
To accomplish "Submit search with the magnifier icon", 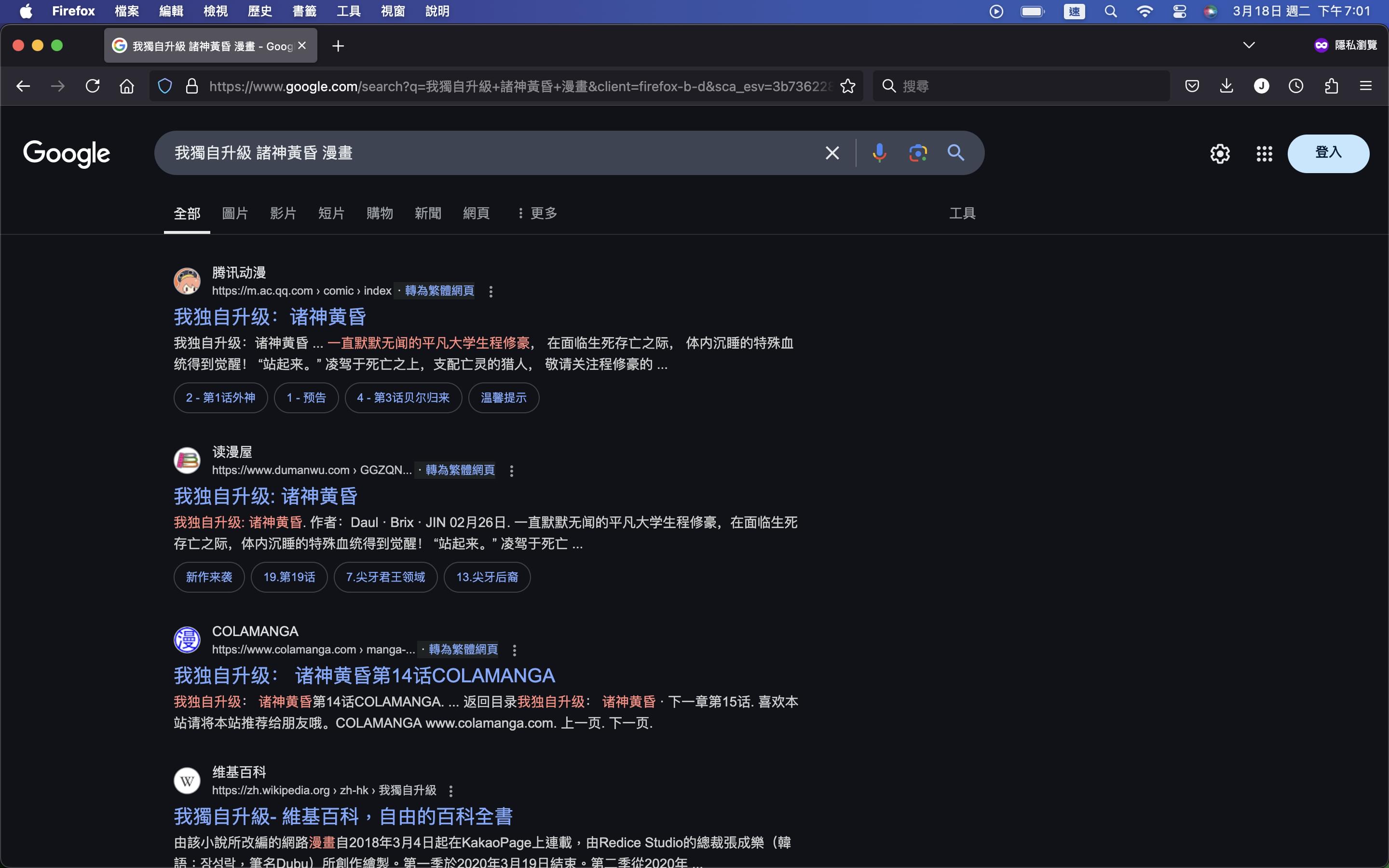I will pos(955,153).
